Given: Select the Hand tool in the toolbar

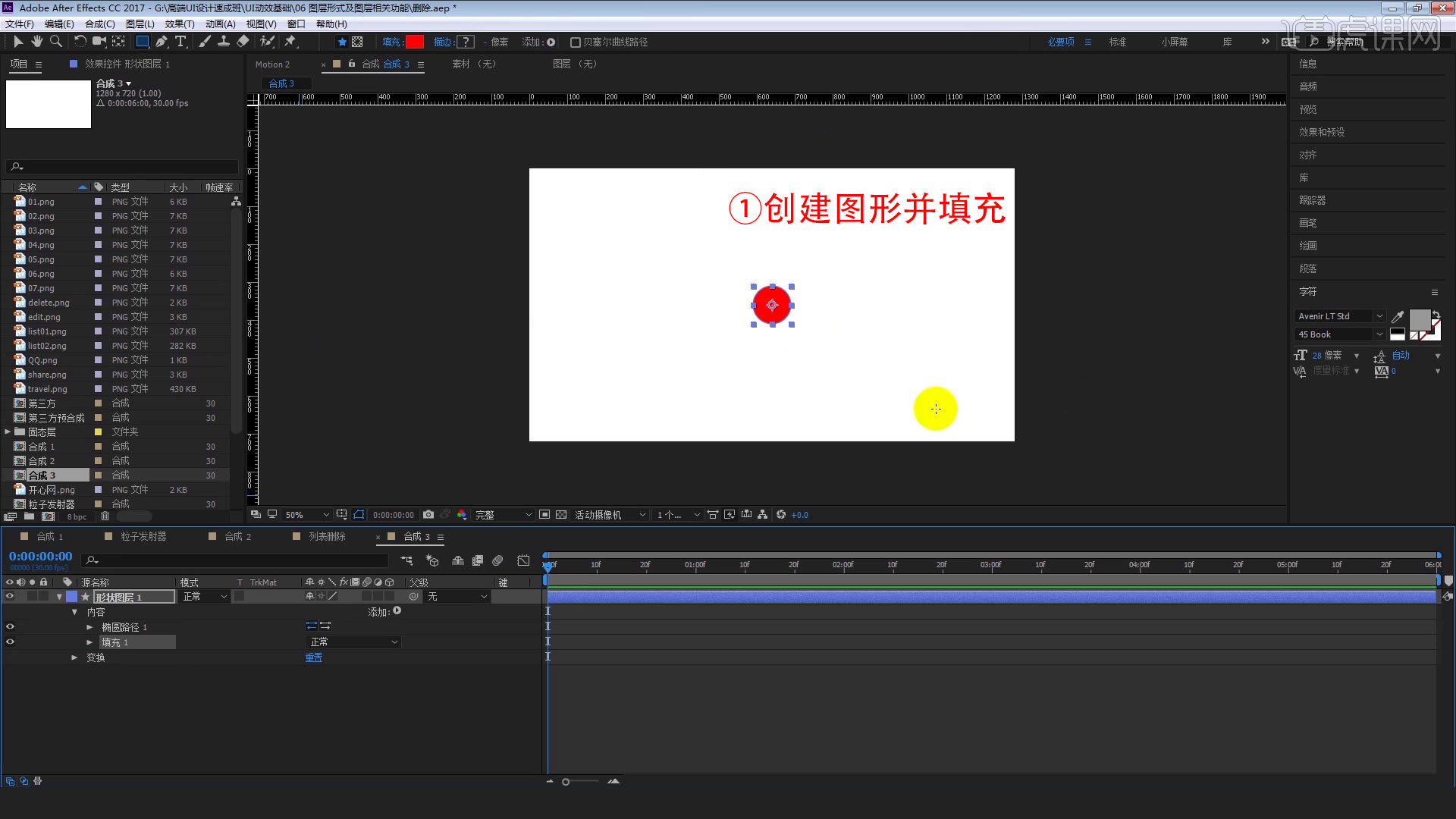Looking at the screenshot, I should tap(36, 42).
